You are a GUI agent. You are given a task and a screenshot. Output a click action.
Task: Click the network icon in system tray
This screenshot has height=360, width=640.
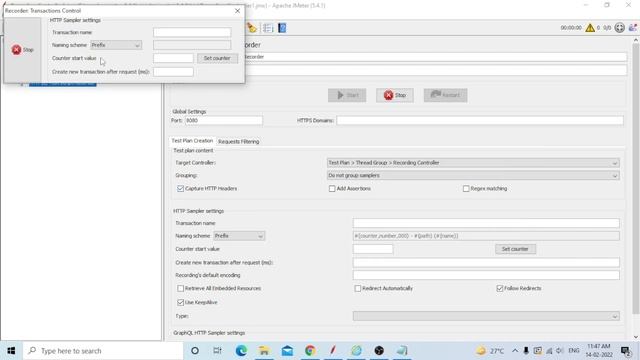click(x=549, y=351)
